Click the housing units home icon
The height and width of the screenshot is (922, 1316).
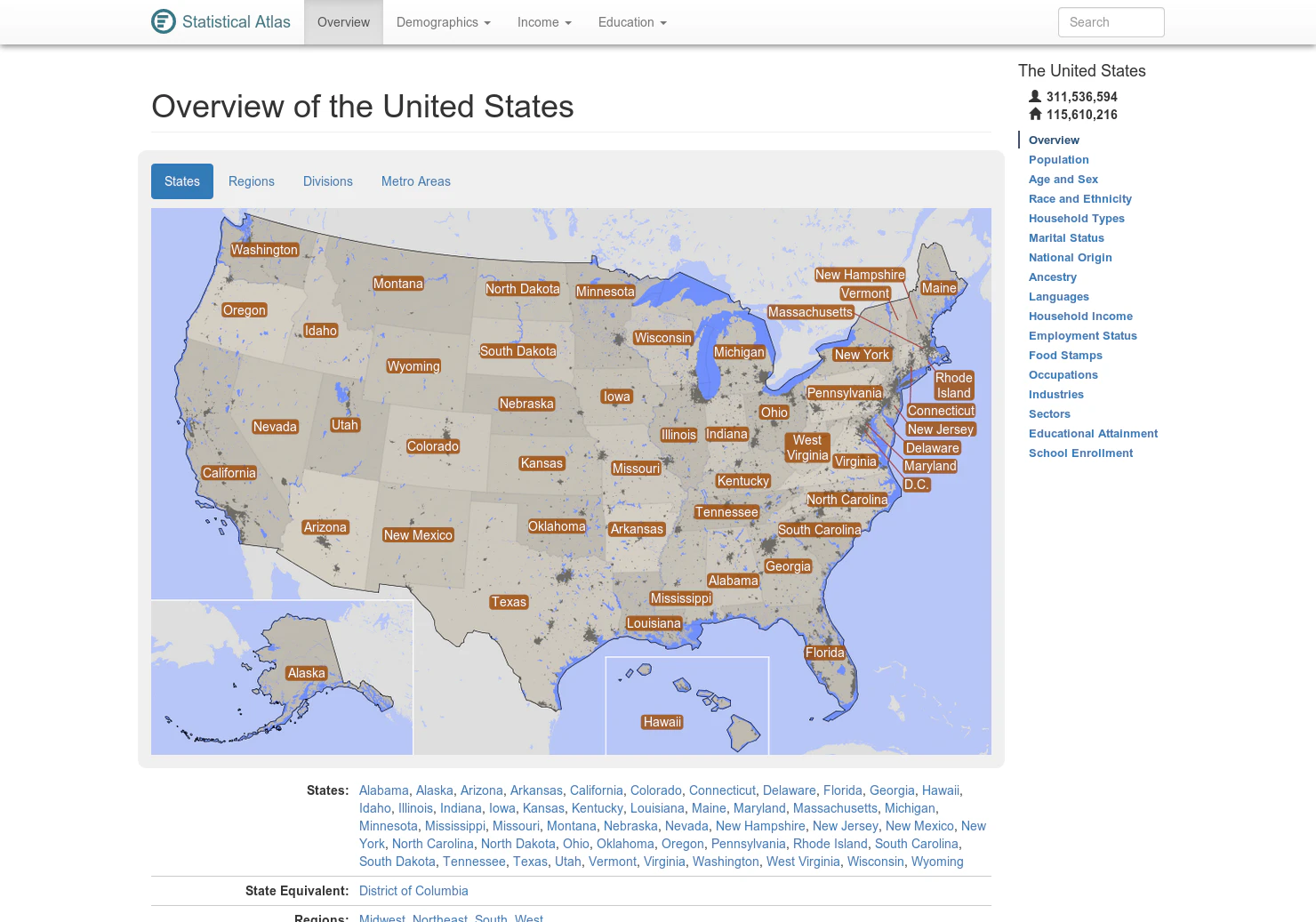pos(1034,114)
